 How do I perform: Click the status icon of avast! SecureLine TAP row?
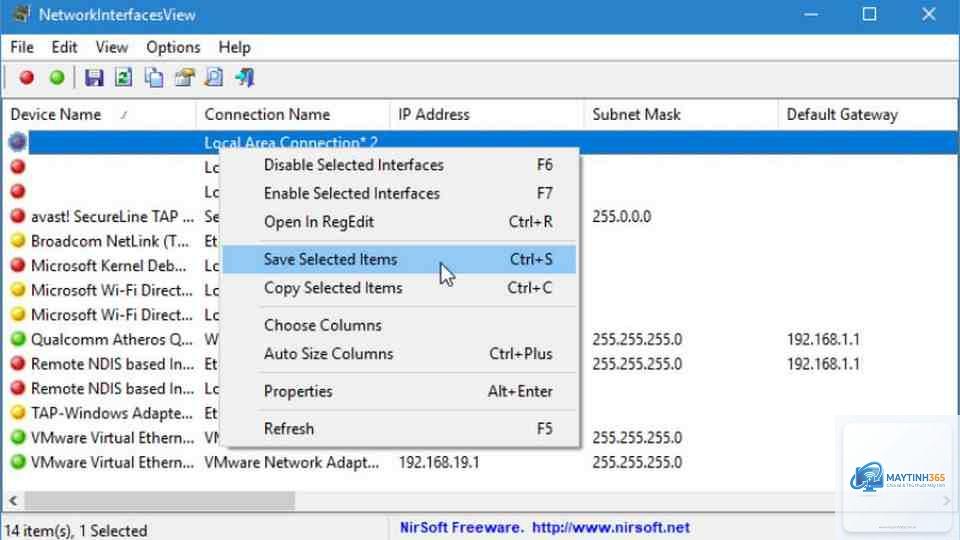(18, 216)
